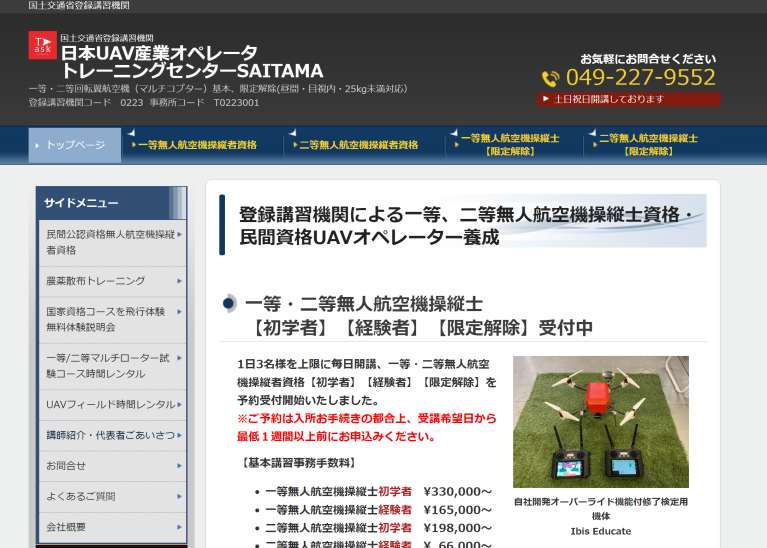Viewport: 767px width, 548px height.
Task: Click the price ¥165,000～ for 一等経験者
Action: pyautogui.click(x=457, y=509)
